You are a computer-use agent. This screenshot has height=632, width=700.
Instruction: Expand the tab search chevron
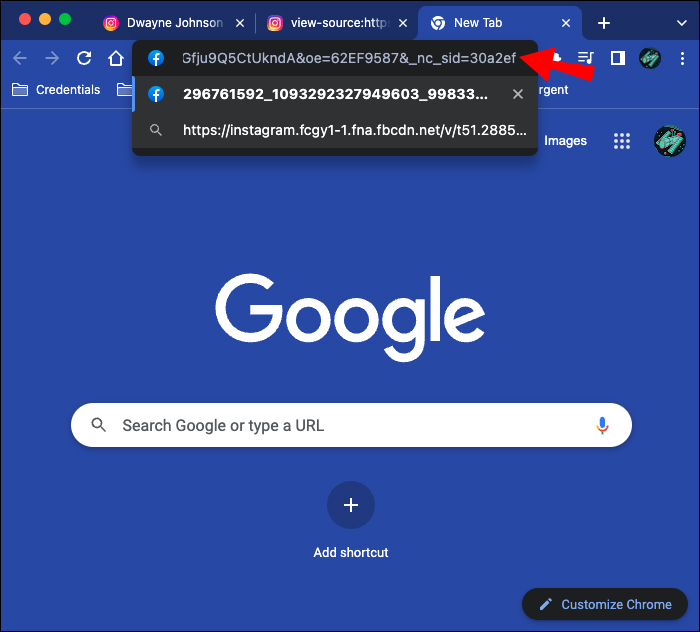tap(681, 23)
